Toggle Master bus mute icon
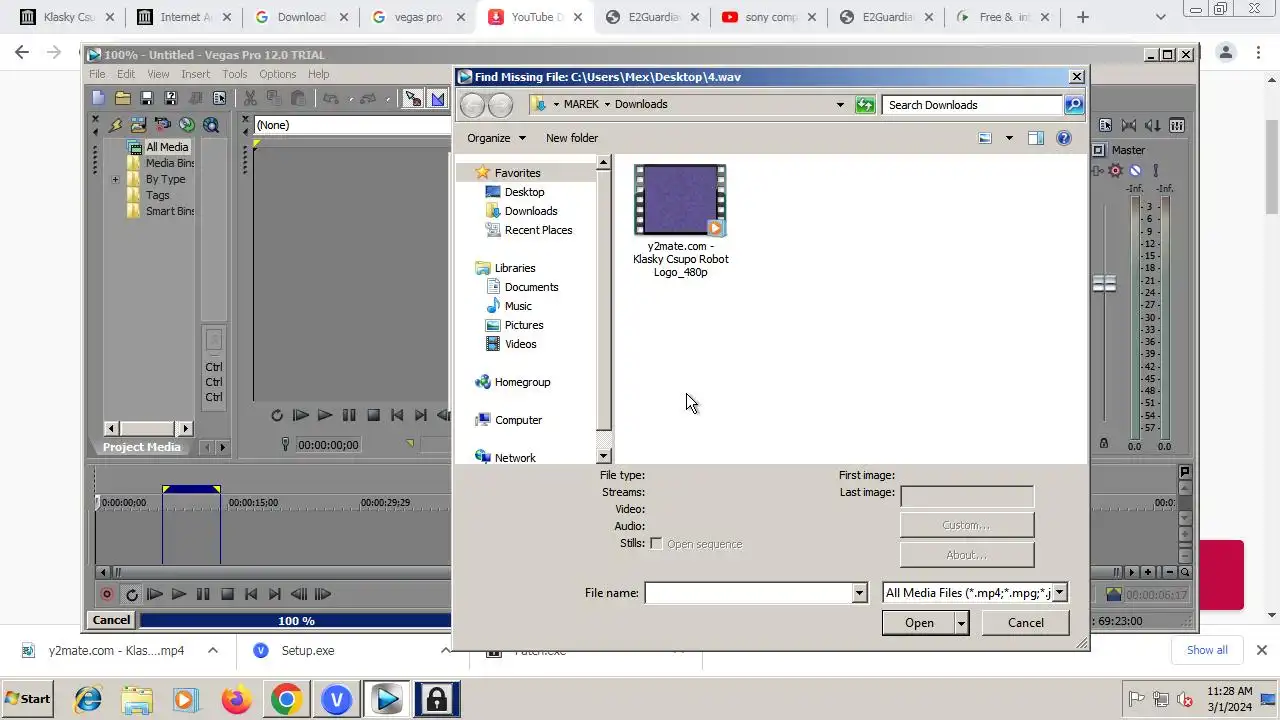The width and height of the screenshot is (1280, 720). pos(1135,171)
